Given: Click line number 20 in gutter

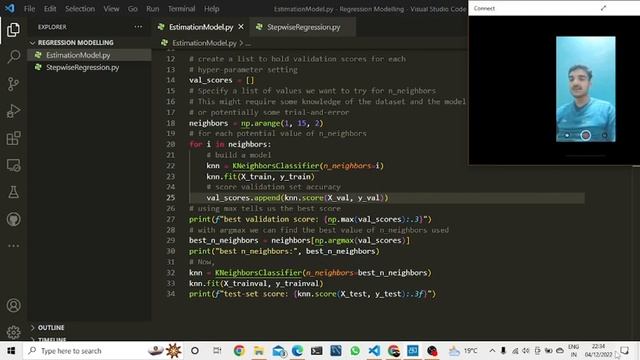Looking at the screenshot, I should 171,144.
